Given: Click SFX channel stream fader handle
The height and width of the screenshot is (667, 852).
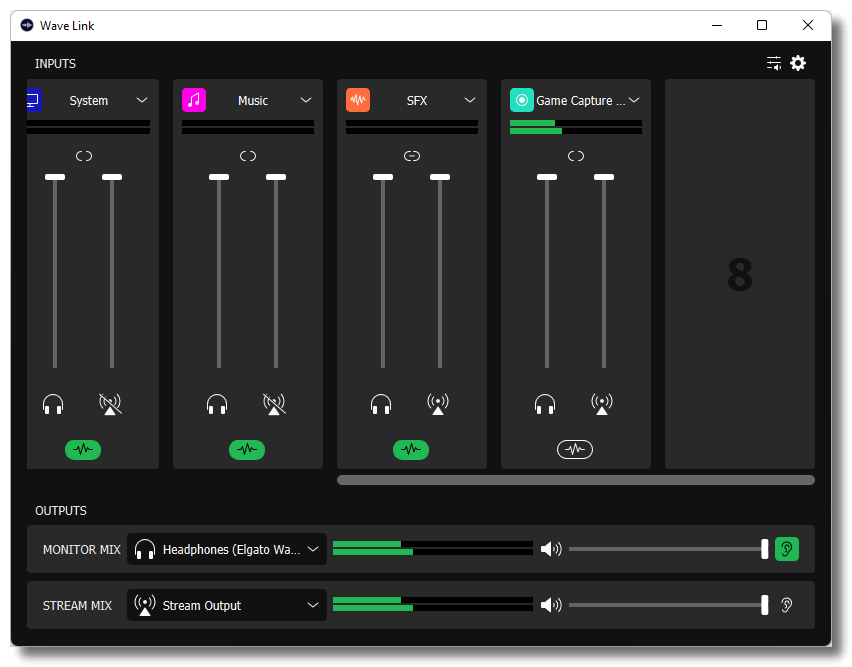Looking at the screenshot, I should click(440, 177).
